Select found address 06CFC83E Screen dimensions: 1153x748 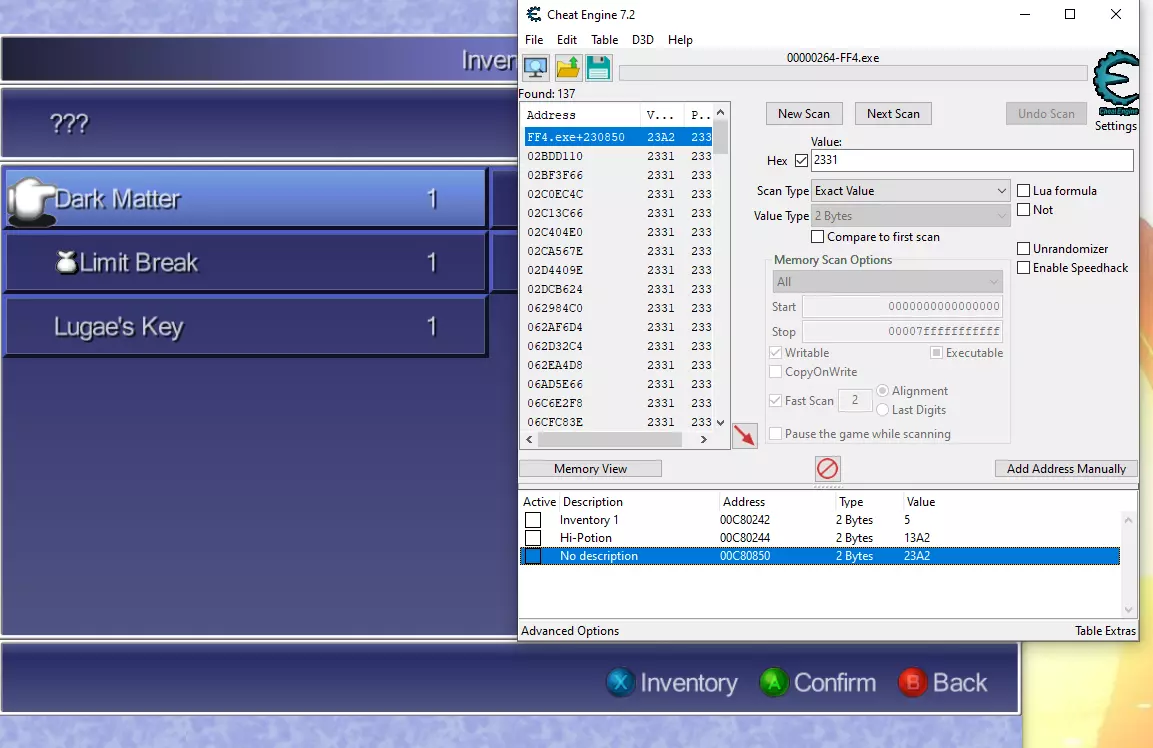click(x=618, y=422)
